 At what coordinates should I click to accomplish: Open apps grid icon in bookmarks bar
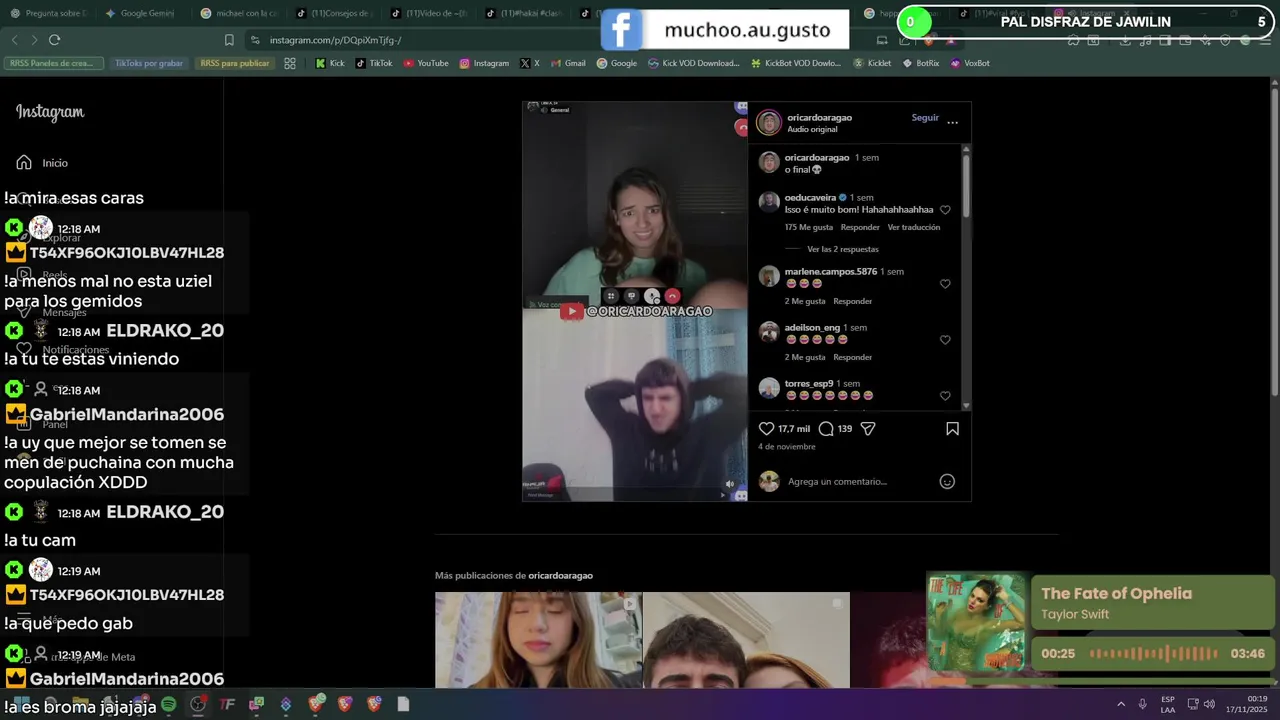tap(290, 63)
